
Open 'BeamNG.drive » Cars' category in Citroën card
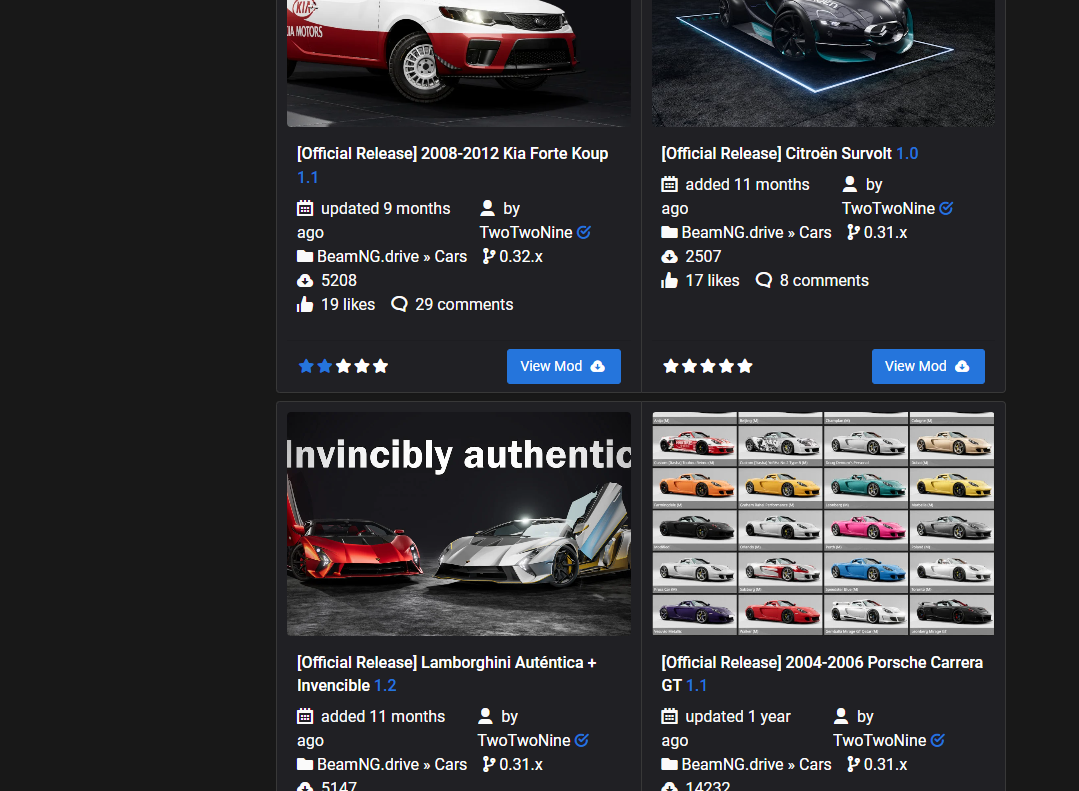tap(756, 233)
